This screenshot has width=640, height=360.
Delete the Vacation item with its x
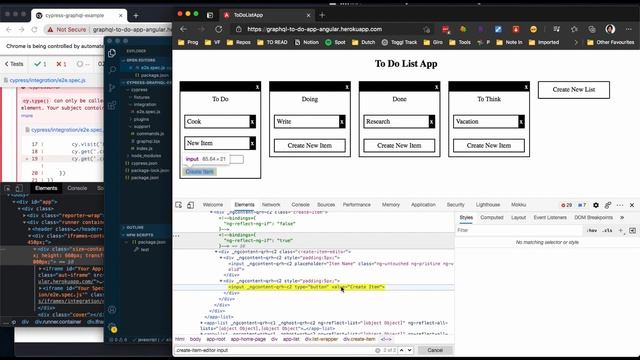(521, 122)
